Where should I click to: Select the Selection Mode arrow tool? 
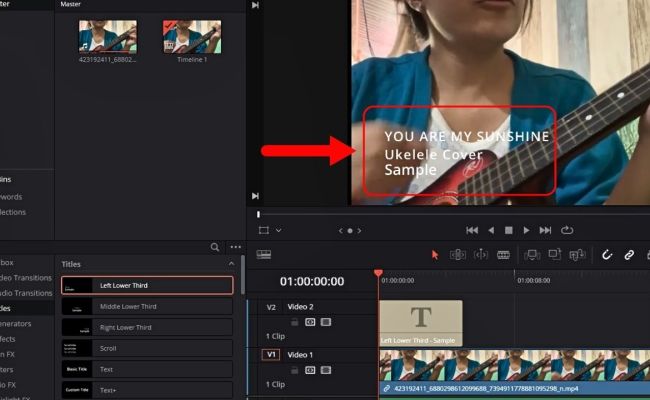434,255
